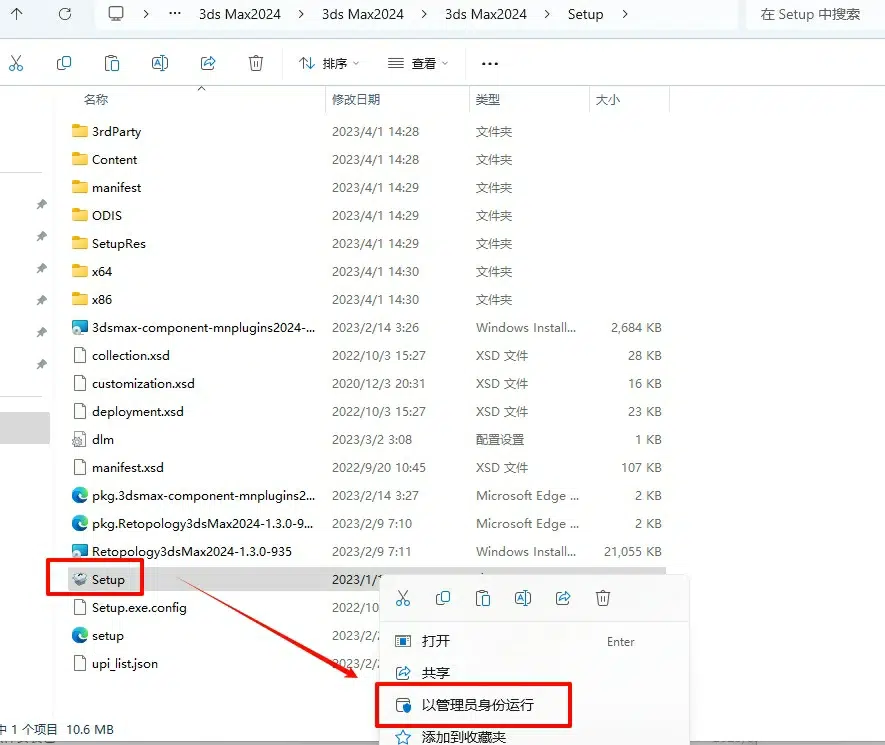Click the 在 Setup 中搜索 search box
Viewport: 885px width, 745px height.
[810, 14]
